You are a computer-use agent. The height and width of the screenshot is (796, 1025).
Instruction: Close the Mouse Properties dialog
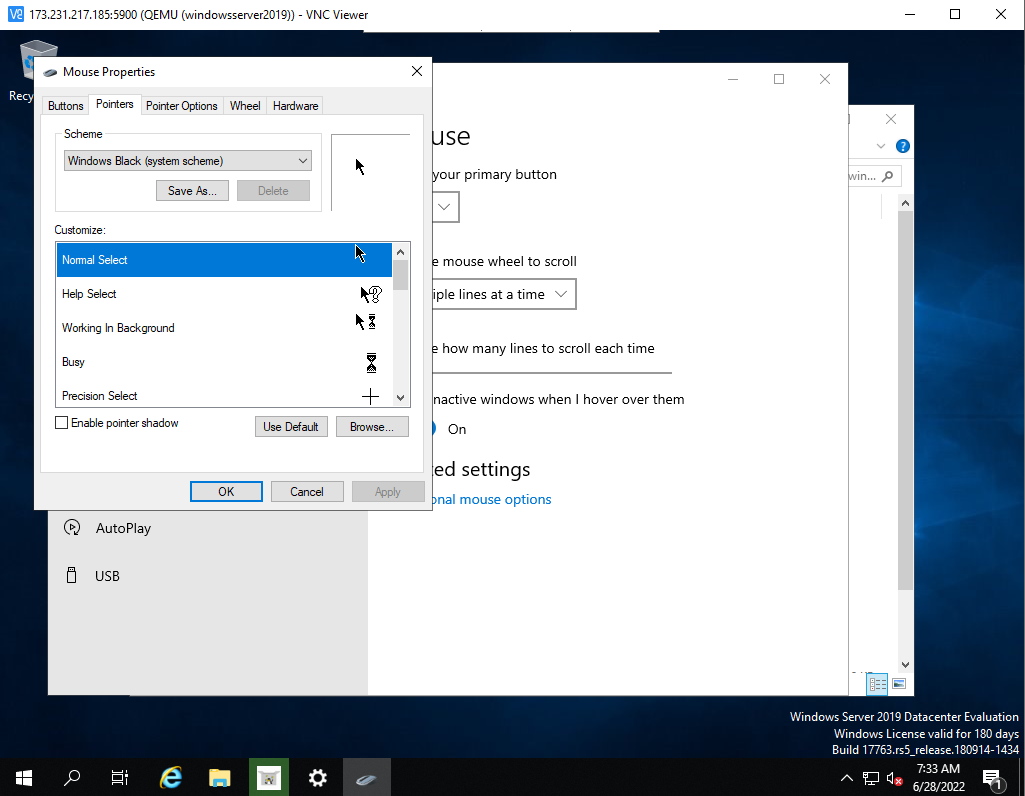(416, 71)
